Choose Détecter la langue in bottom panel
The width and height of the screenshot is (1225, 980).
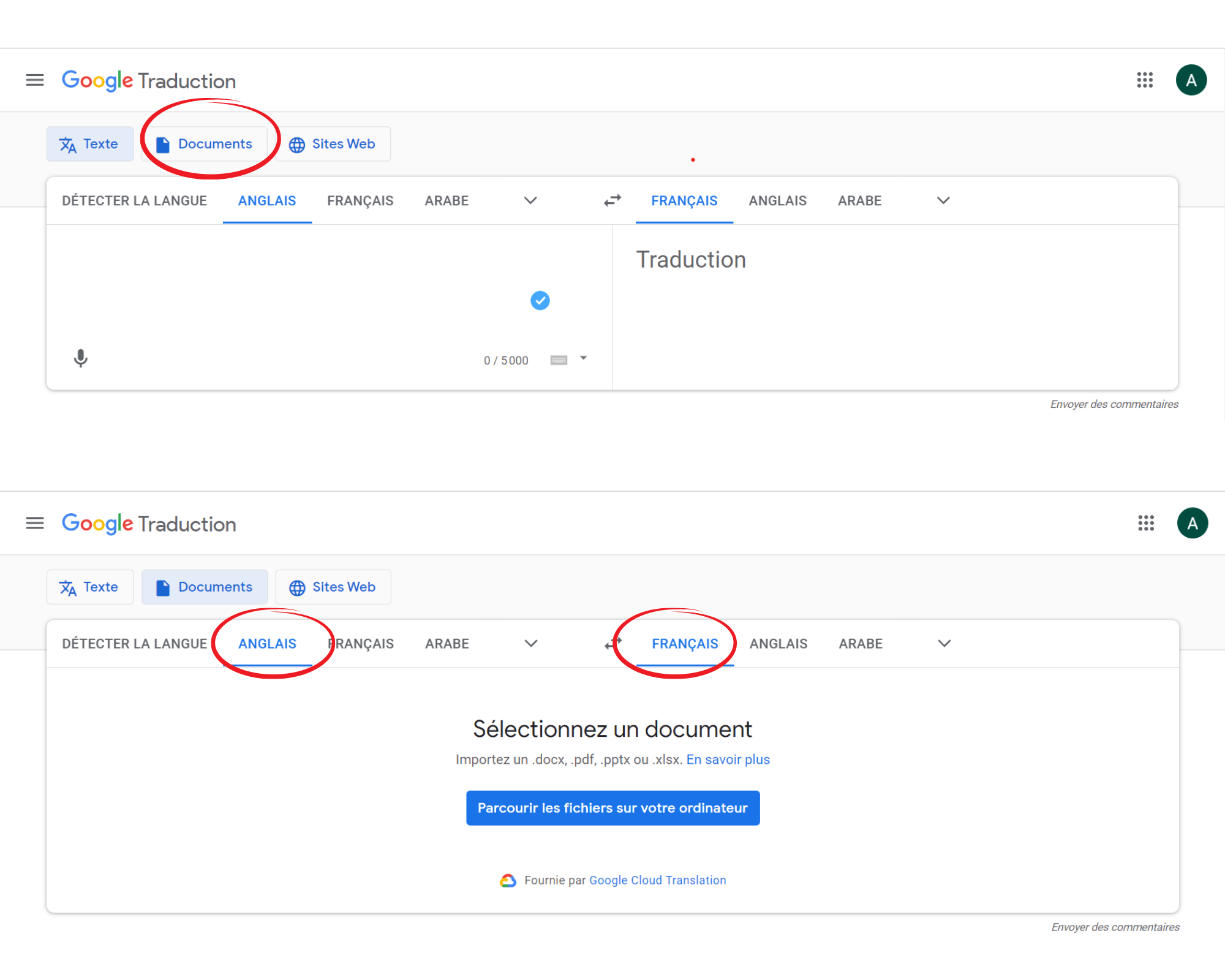click(x=135, y=644)
